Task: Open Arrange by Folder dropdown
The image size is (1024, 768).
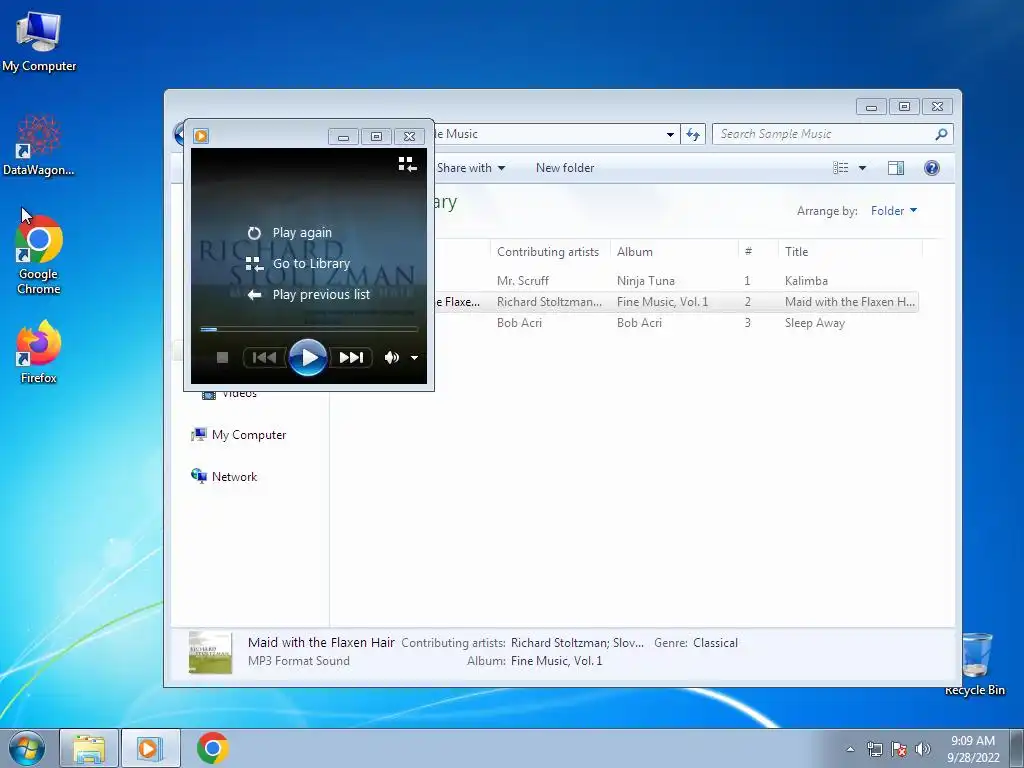Action: coord(893,210)
